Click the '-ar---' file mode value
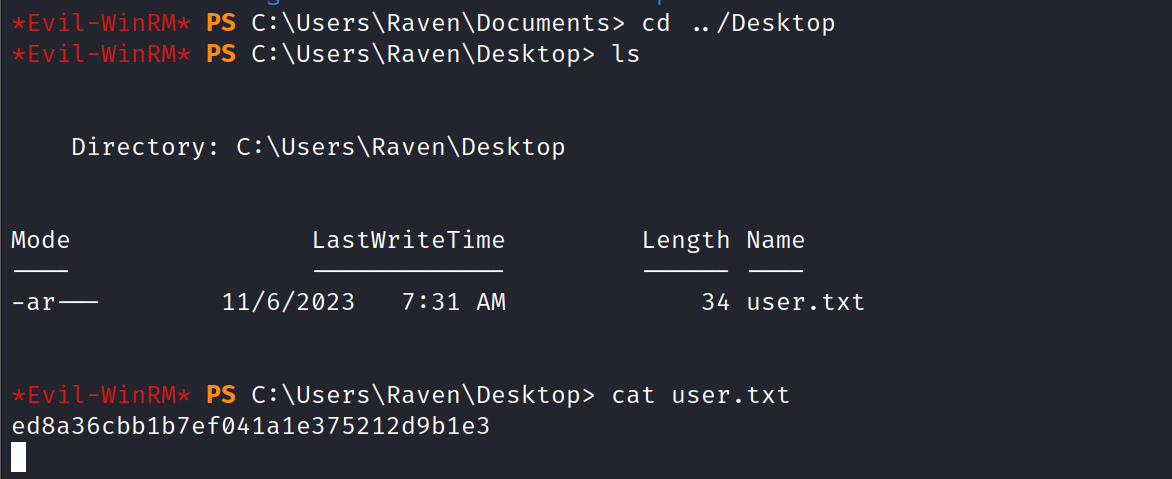This screenshot has width=1172, height=479. point(55,303)
